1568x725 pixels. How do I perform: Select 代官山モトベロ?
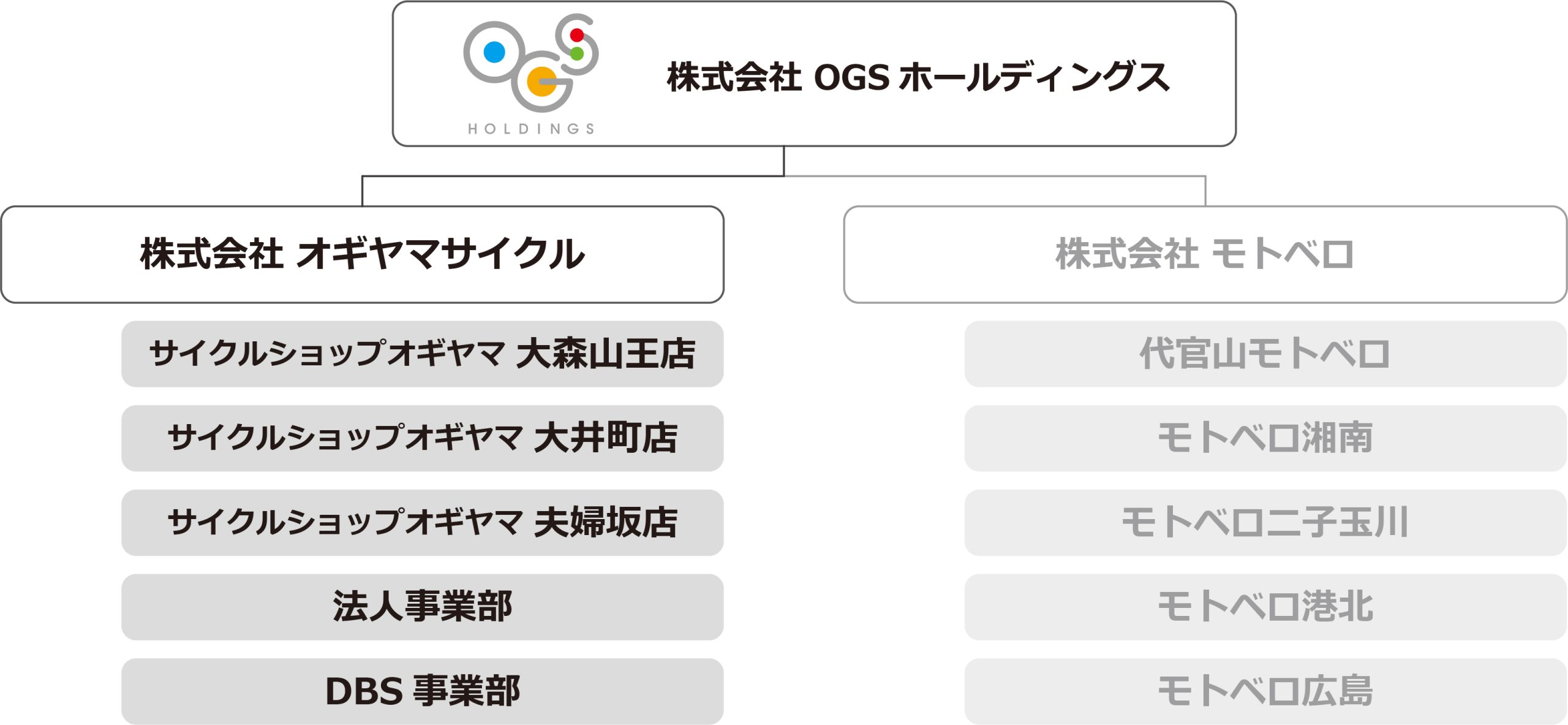[1265, 354]
